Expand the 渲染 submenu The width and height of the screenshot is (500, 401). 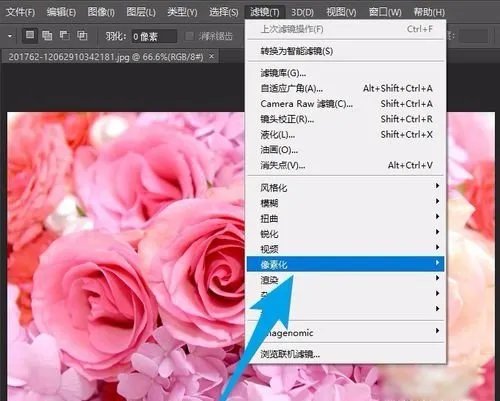[x=346, y=279]
